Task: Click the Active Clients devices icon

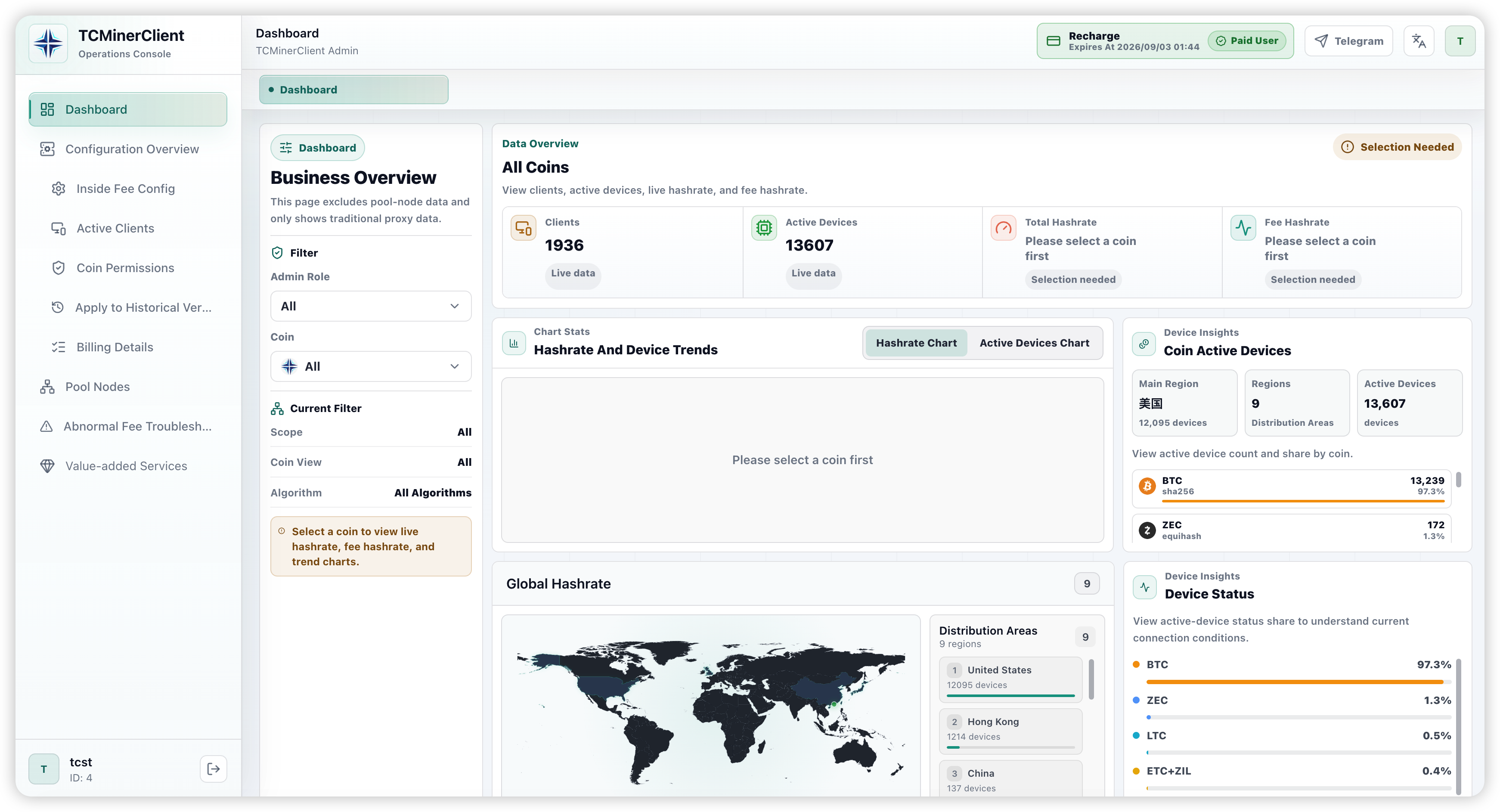Action: pos(58,228)
